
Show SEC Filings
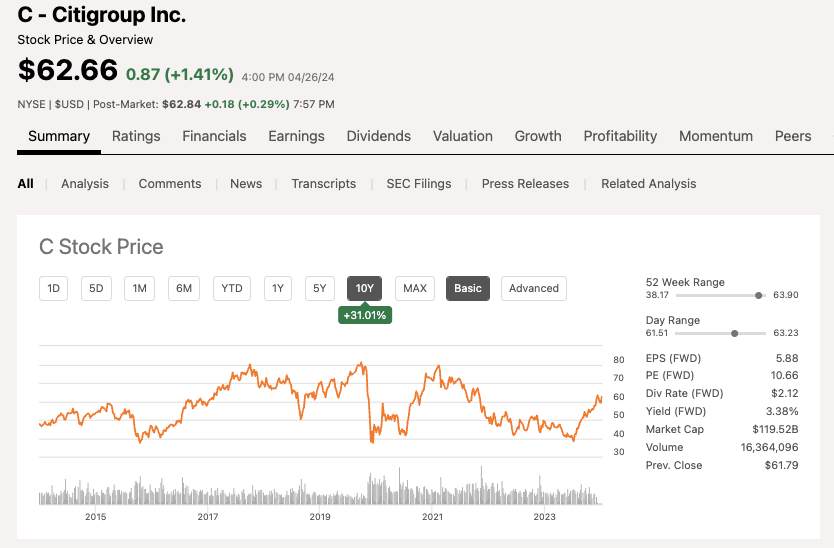point(419,184)
